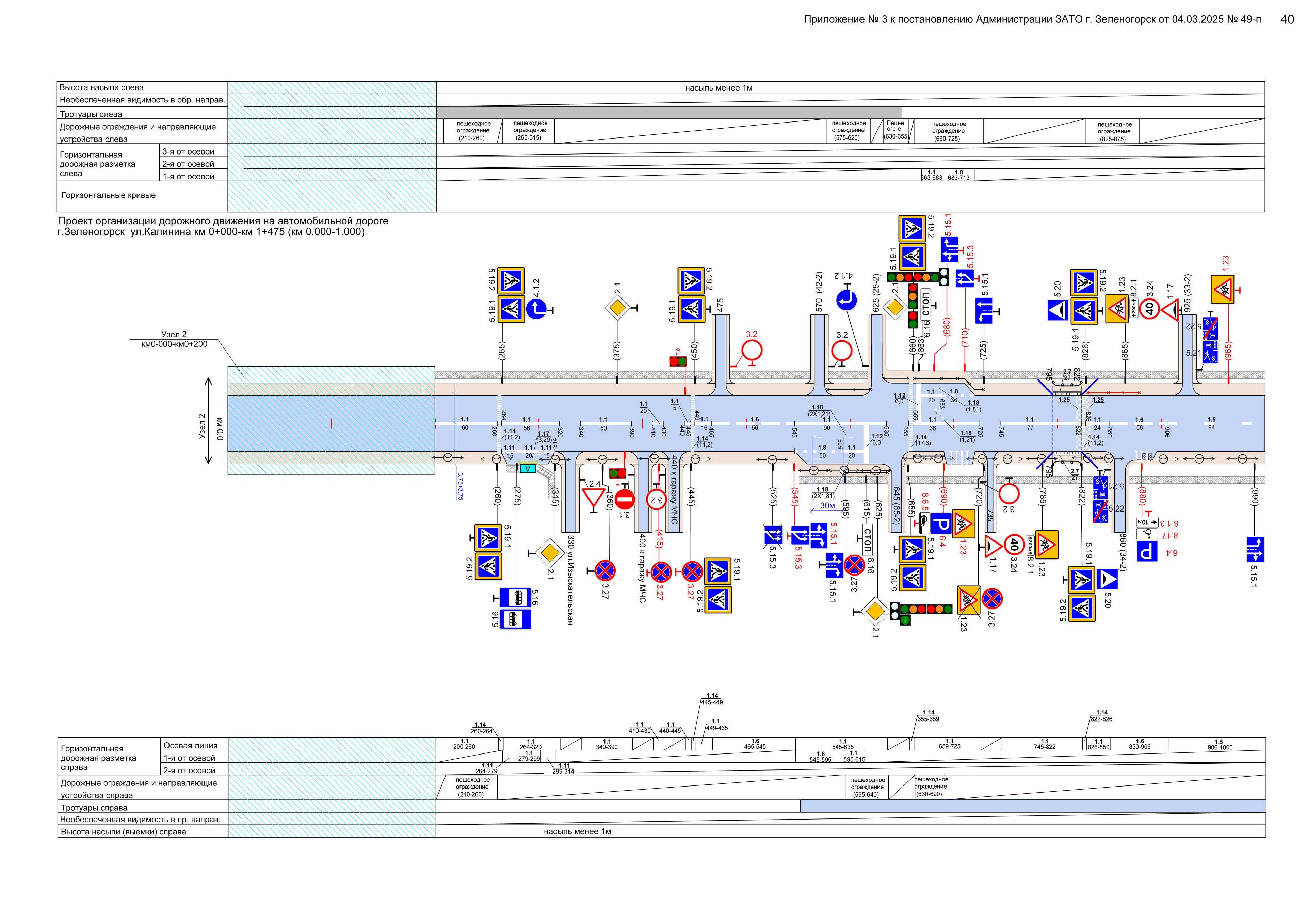This screenshot has height=924, width=1307.
Task: Click the wheelchair 8.17 disabled plate
Action: (x=1148, y=534)
